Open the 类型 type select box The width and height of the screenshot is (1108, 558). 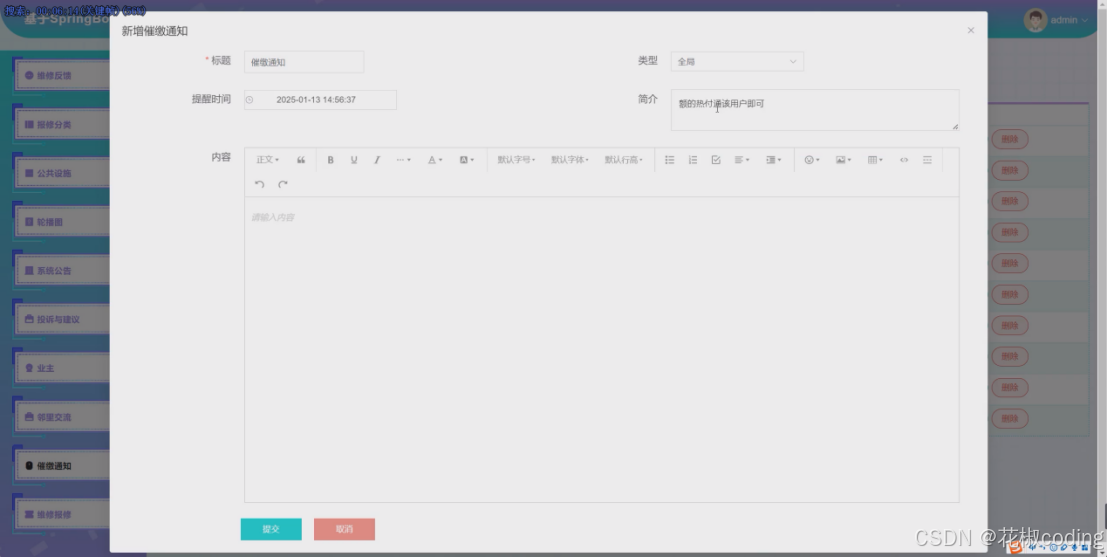tap(737, 62)
